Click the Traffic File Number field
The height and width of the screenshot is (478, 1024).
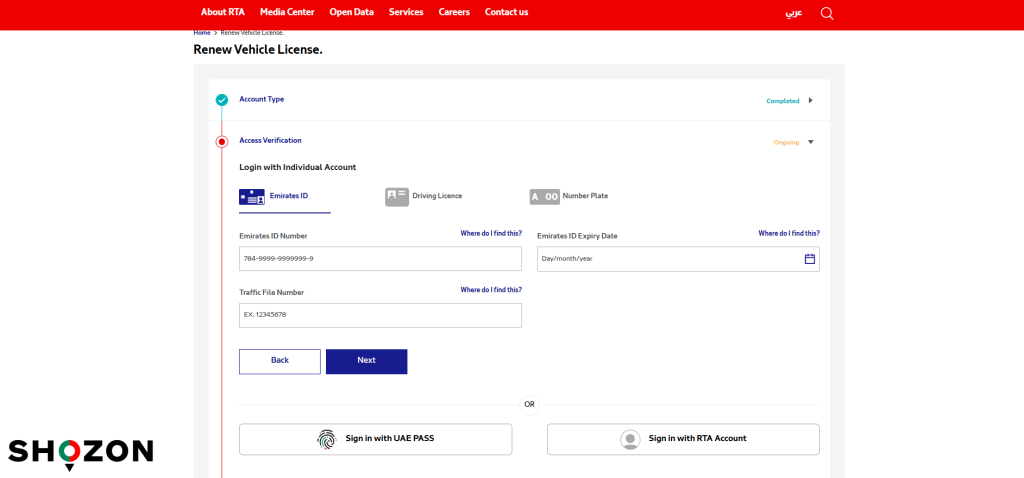(x=380, y=315)
